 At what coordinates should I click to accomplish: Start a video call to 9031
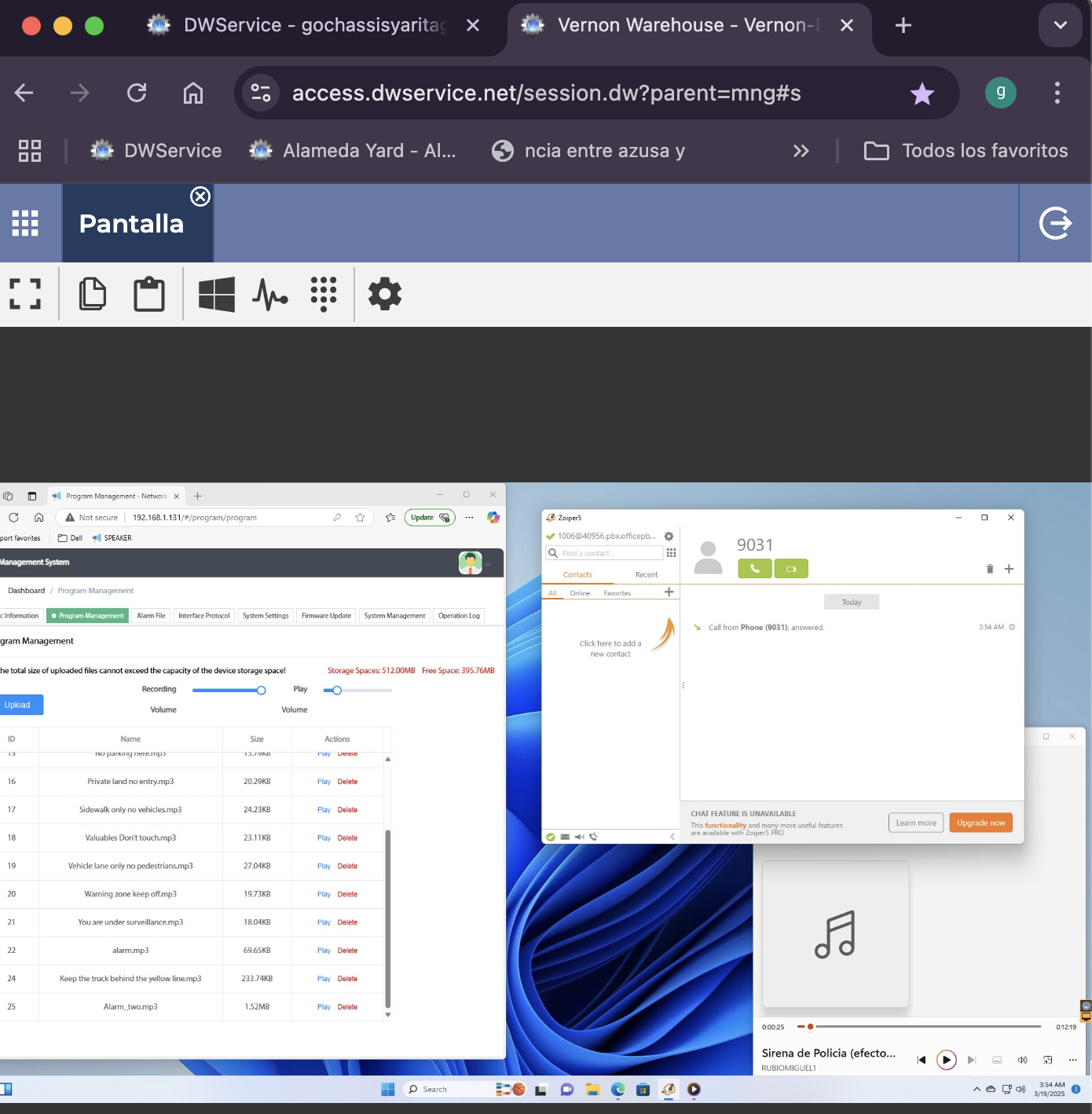pyautogui.click(x=791, y=569)
